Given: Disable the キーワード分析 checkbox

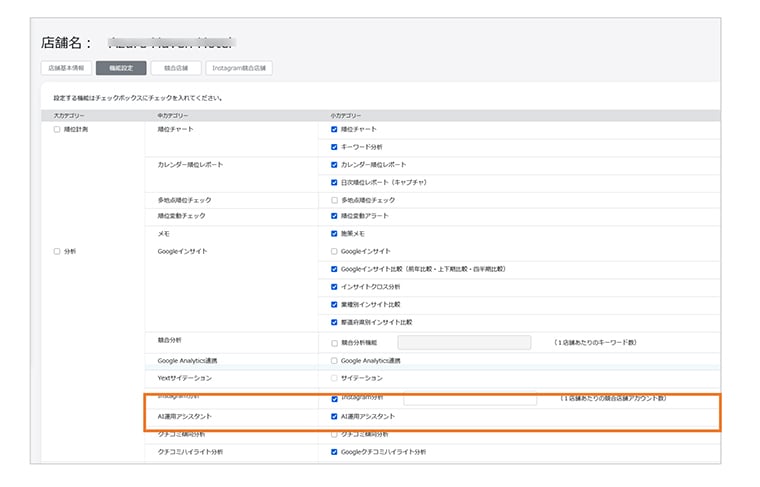Looking at the screenshot, I should (334, 147).
